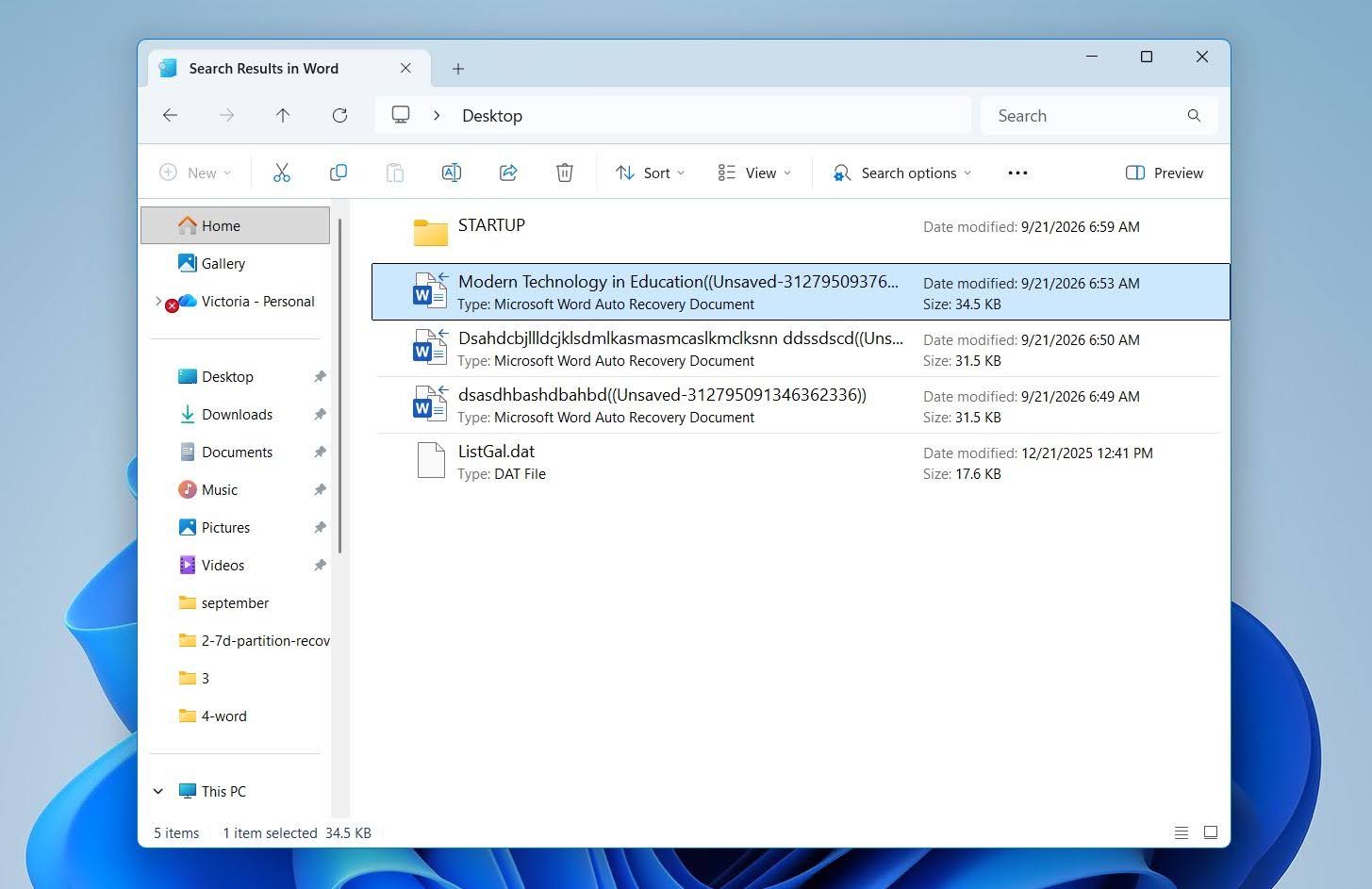Image resolution: width=1372 pixels, height=889 pixels.
Task: Click the ListGal.dat file icon
Action: 431,460
